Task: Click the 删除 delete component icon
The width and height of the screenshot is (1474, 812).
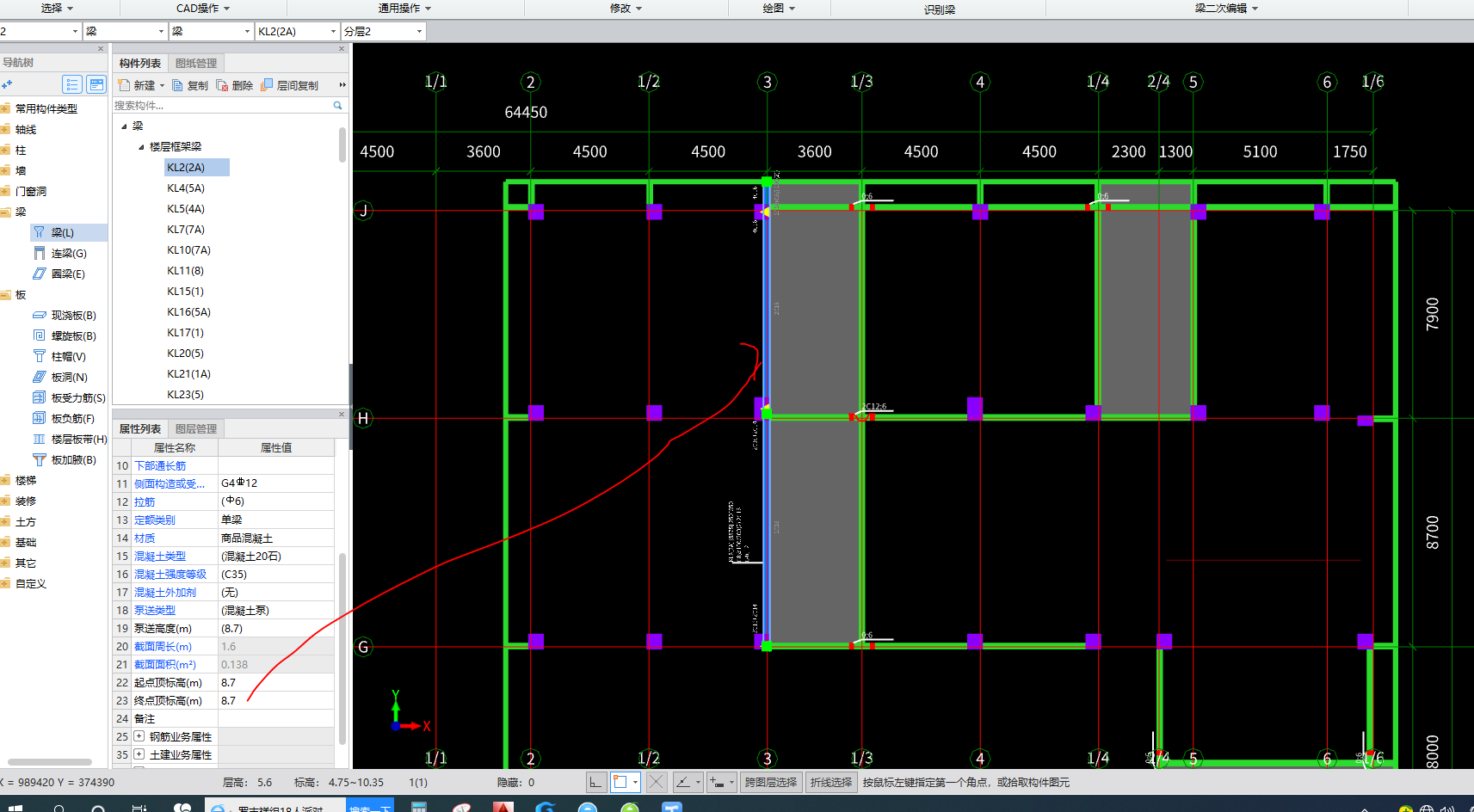Action: pyautogui.click(x=222, y=85)
